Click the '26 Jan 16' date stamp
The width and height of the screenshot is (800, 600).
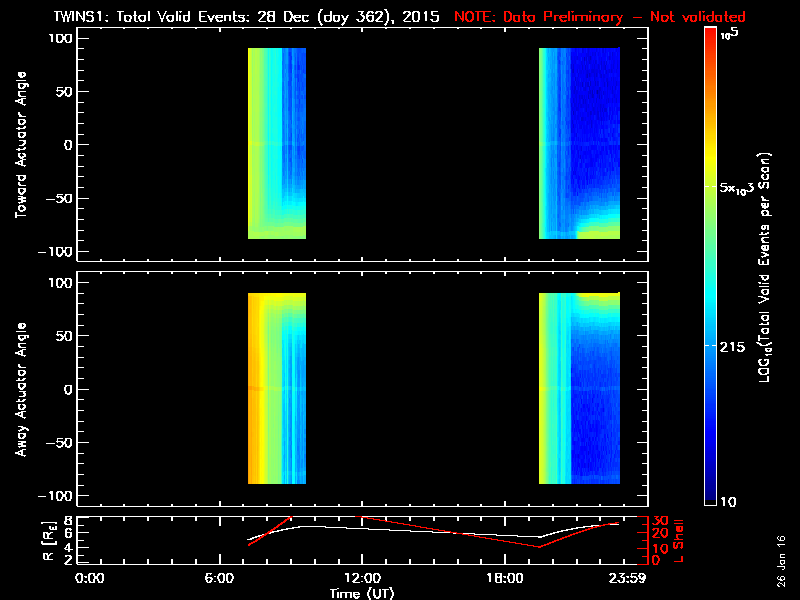pos(781,561)
